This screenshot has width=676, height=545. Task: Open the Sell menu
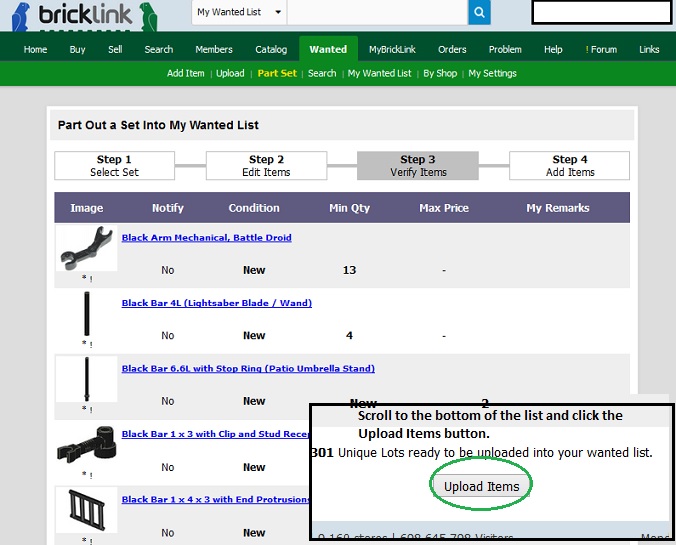[x=115, y=50]
